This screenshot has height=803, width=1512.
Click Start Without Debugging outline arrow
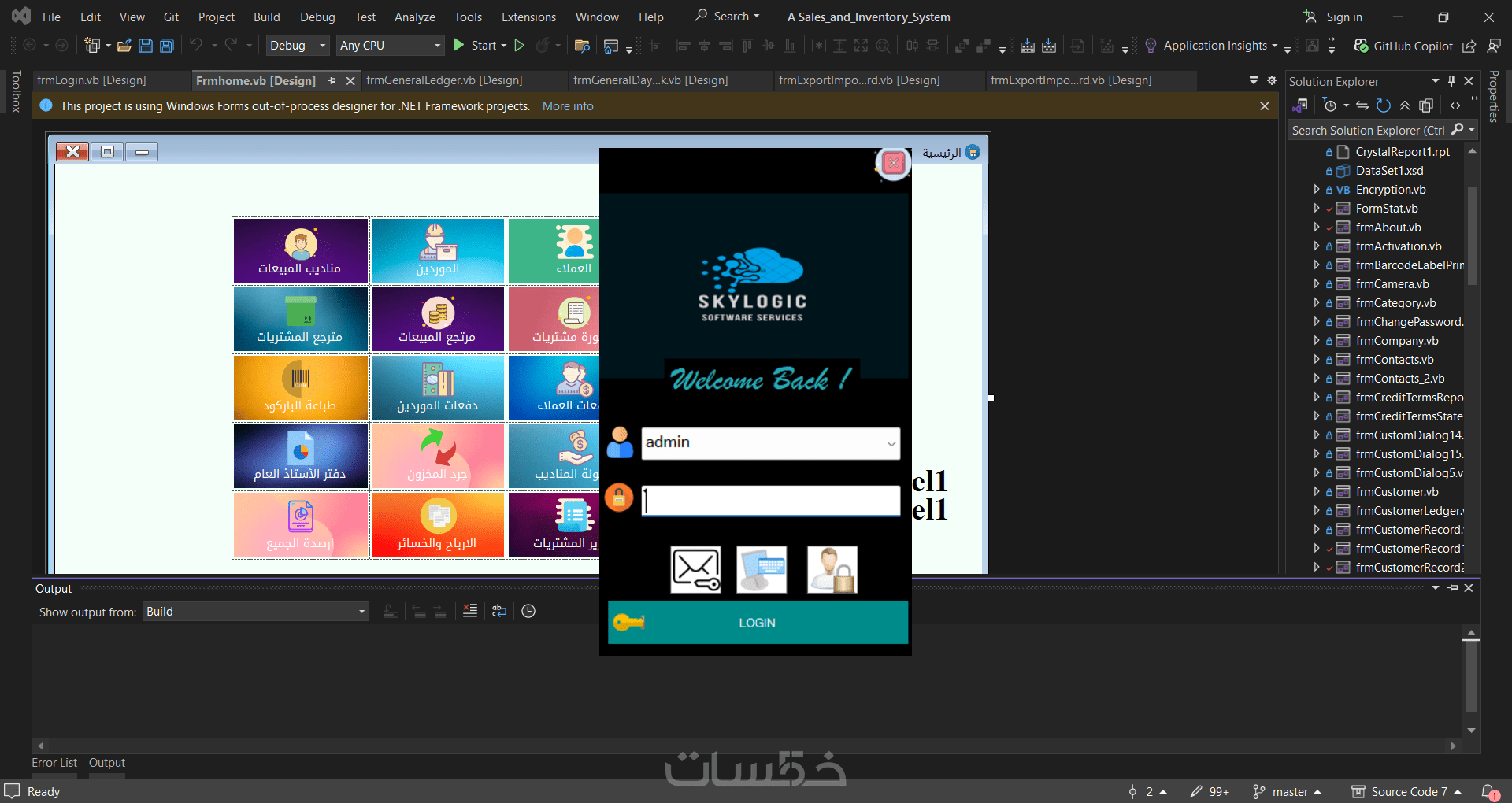pos(520,46)
